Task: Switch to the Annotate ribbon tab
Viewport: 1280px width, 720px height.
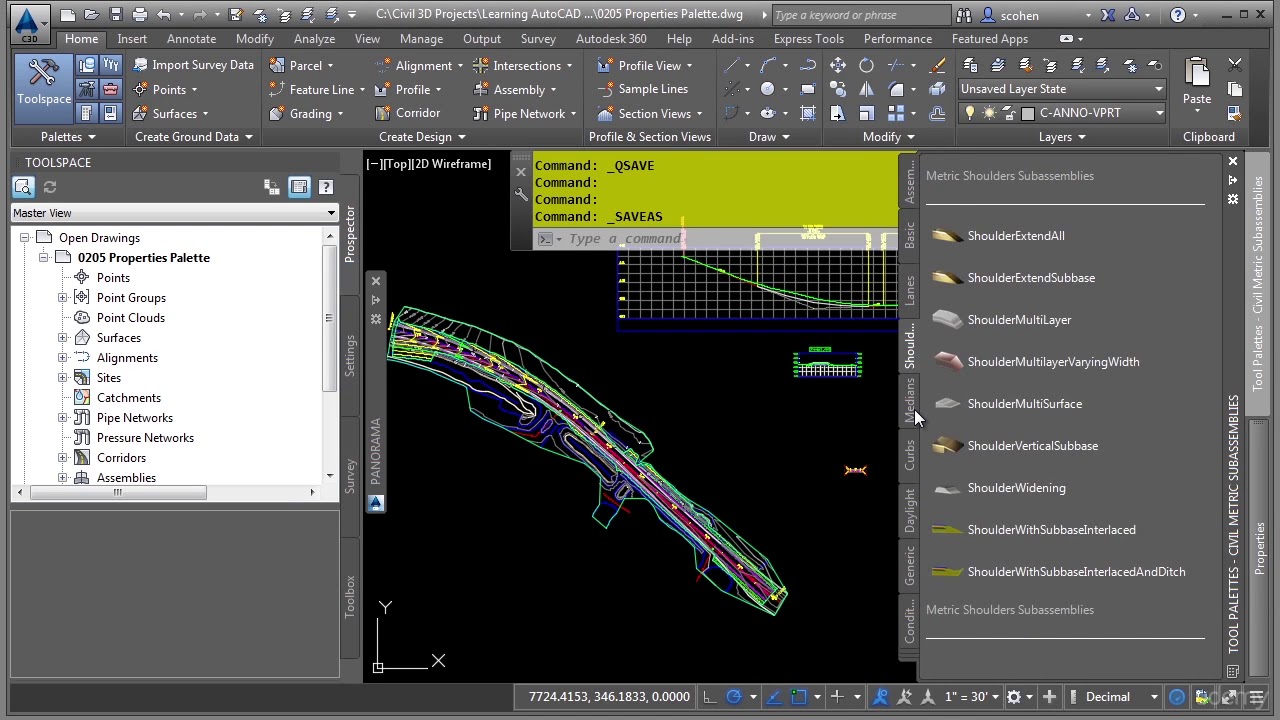Action: 191,39
